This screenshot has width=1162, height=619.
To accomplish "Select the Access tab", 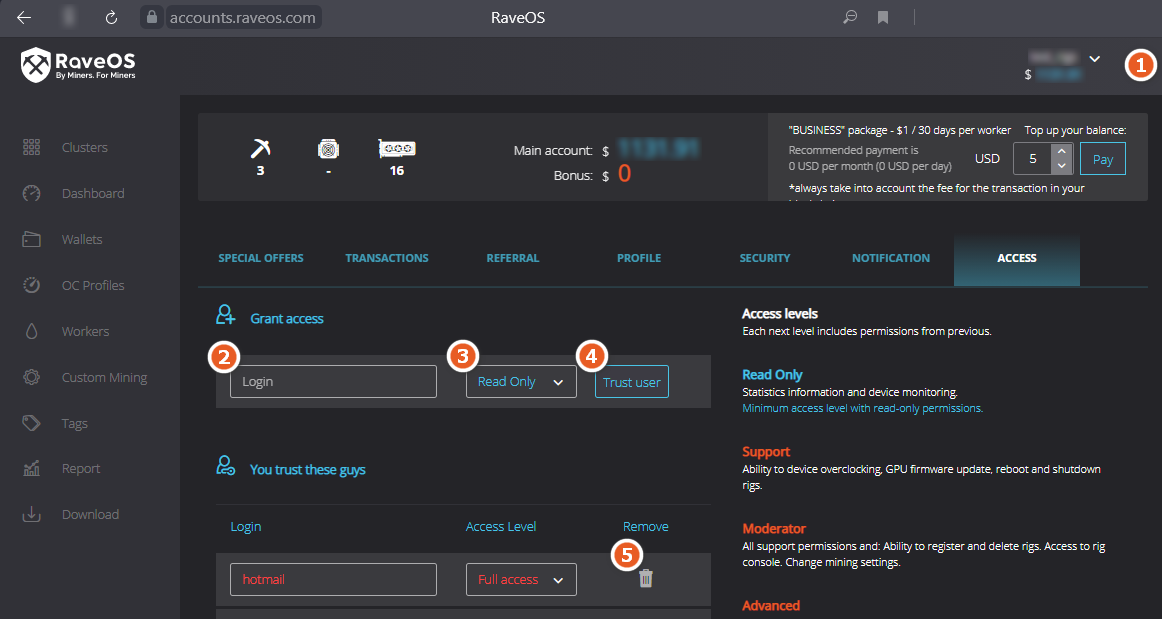I will point(1017,261).
